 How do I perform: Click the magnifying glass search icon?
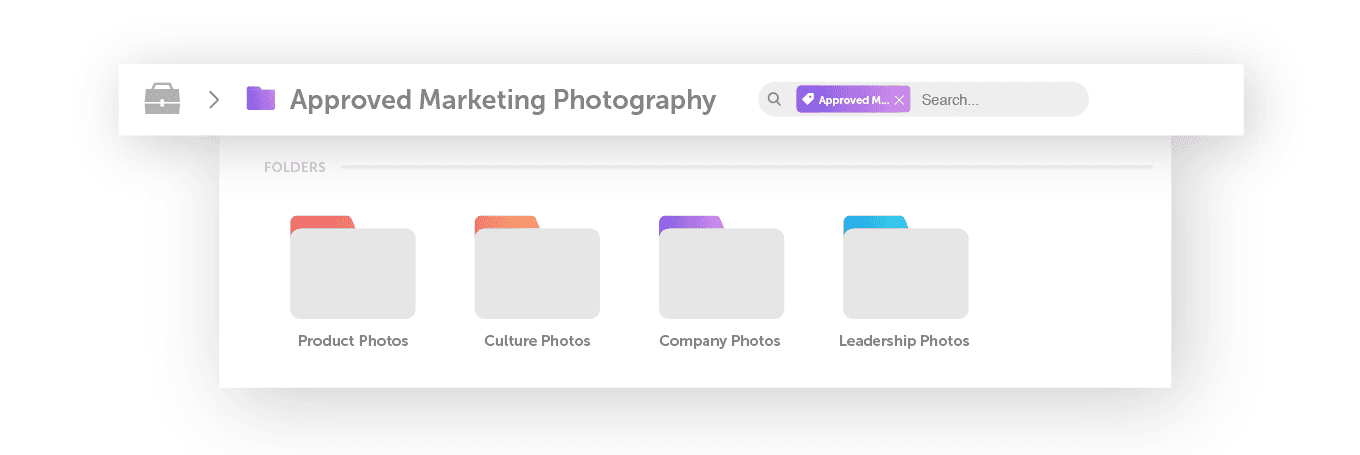pos(774,99)
